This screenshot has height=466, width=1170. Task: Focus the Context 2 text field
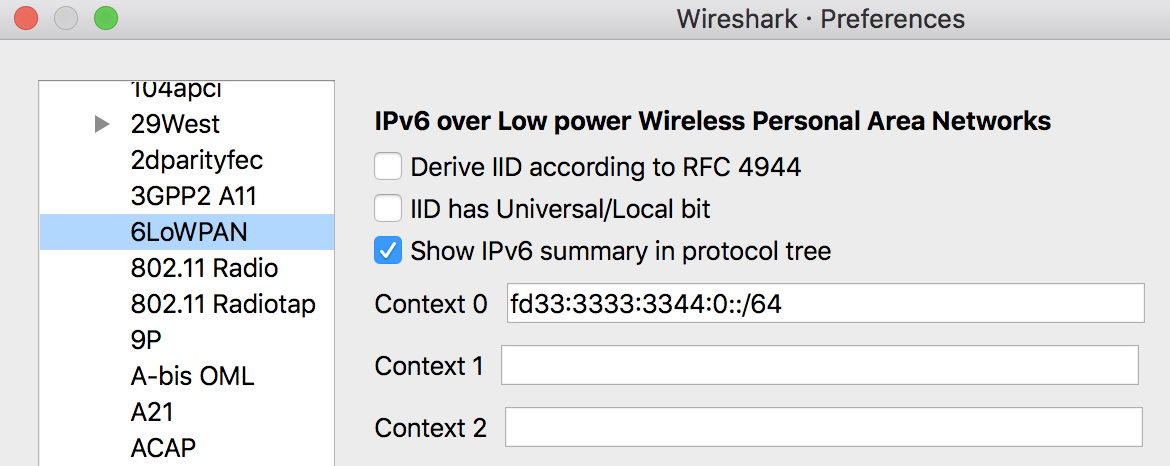[x=823, y=428]
